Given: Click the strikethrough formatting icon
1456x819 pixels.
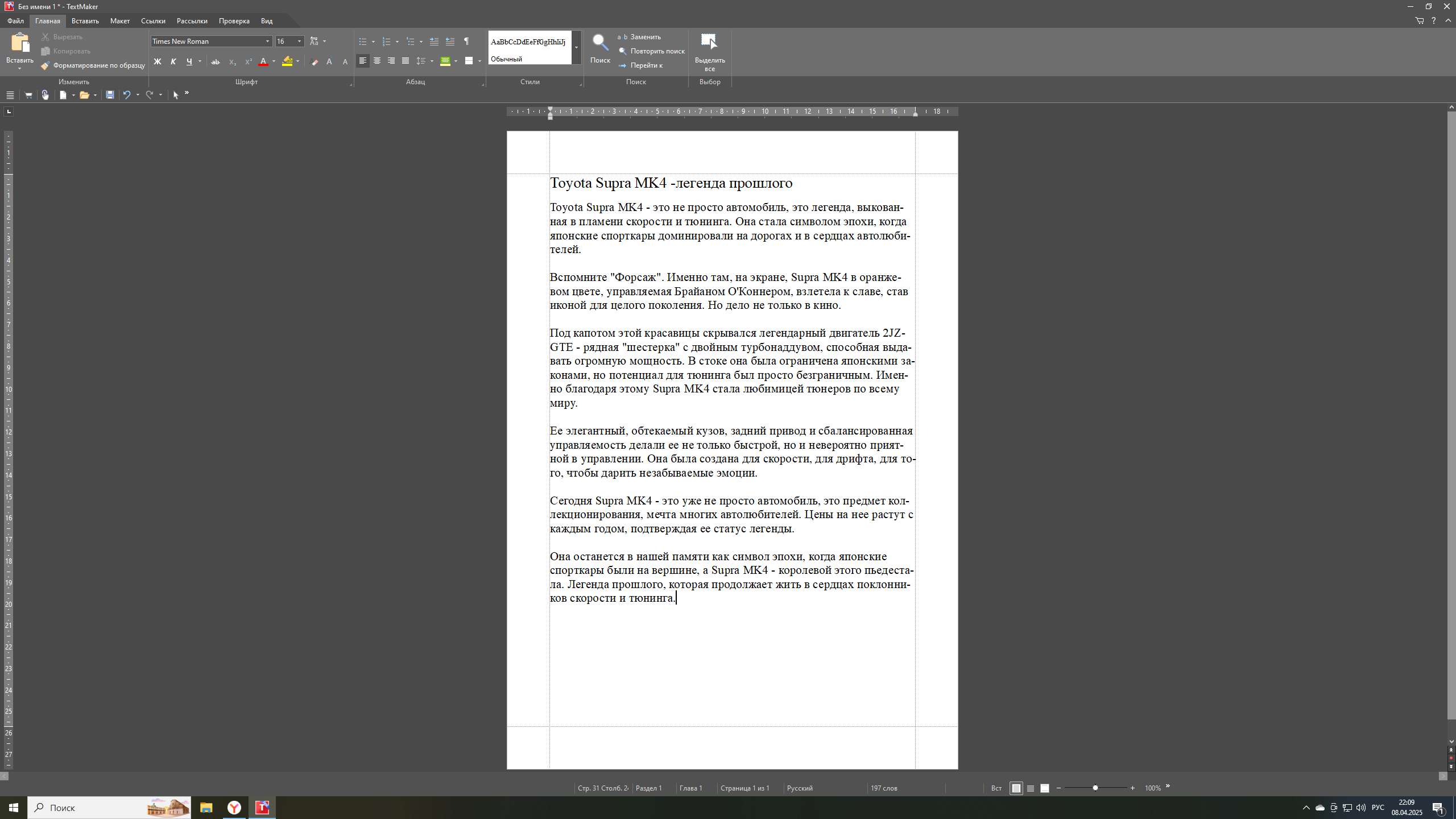Looking at the screenshot, I should click(x=215, y=61).
